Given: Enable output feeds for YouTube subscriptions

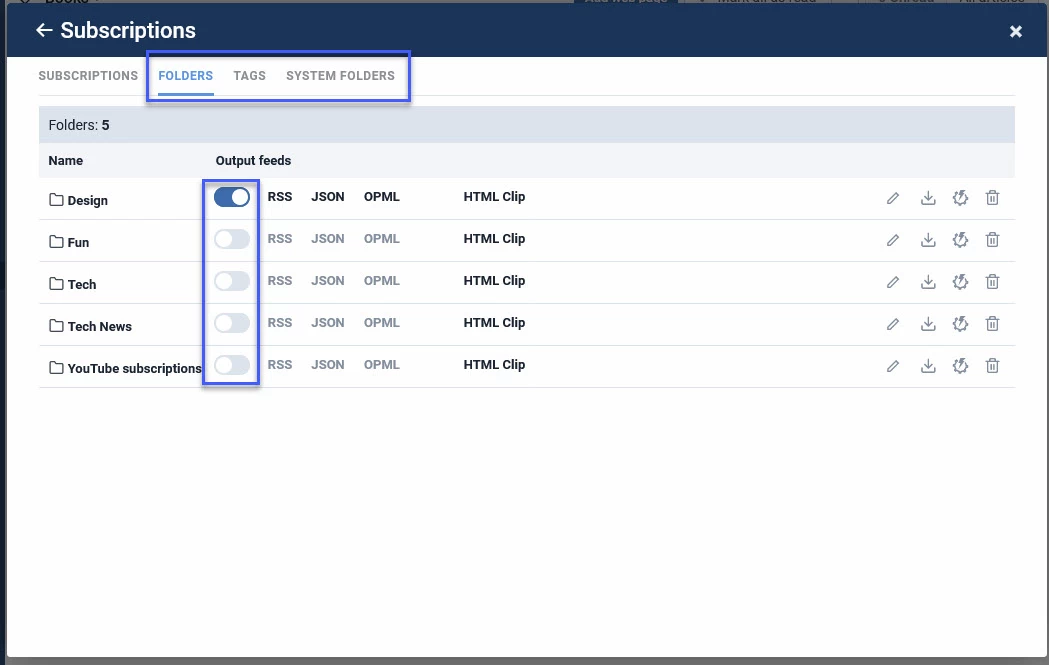Looking at the screenshot, I should (x=231, y=365).
